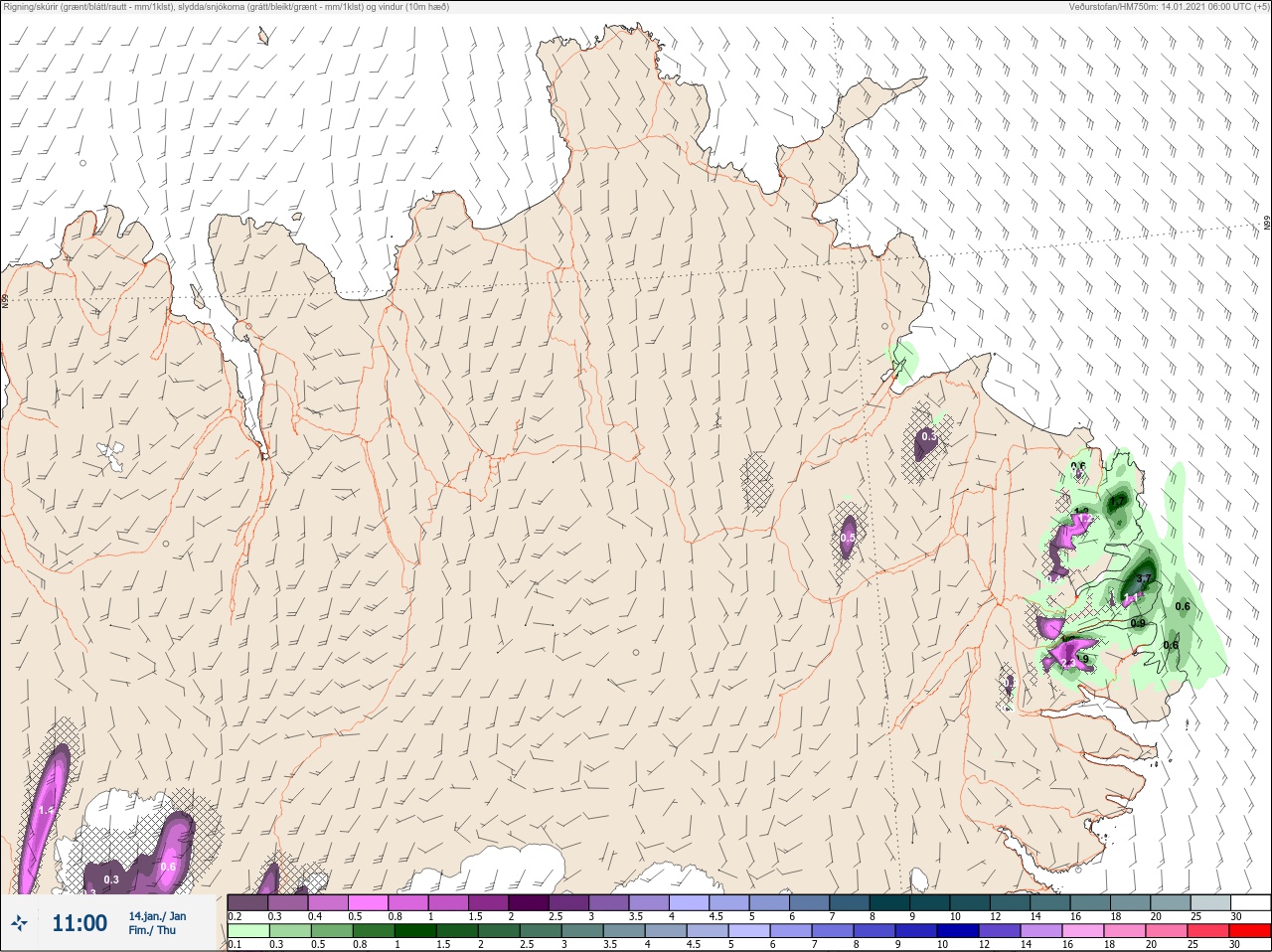1272x952 pixels.
Task: Pick the white top-row legend swatch labeled 30
Action: pos(1250,902)
